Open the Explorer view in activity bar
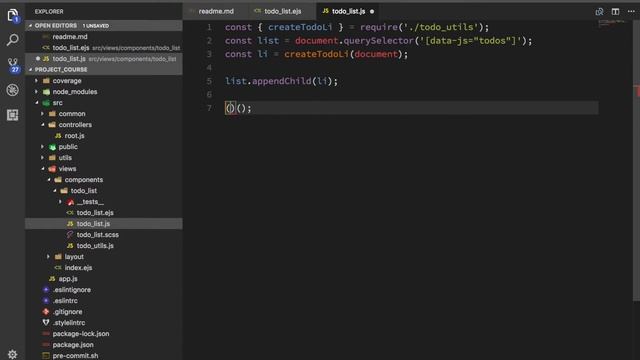 (13, 16)
